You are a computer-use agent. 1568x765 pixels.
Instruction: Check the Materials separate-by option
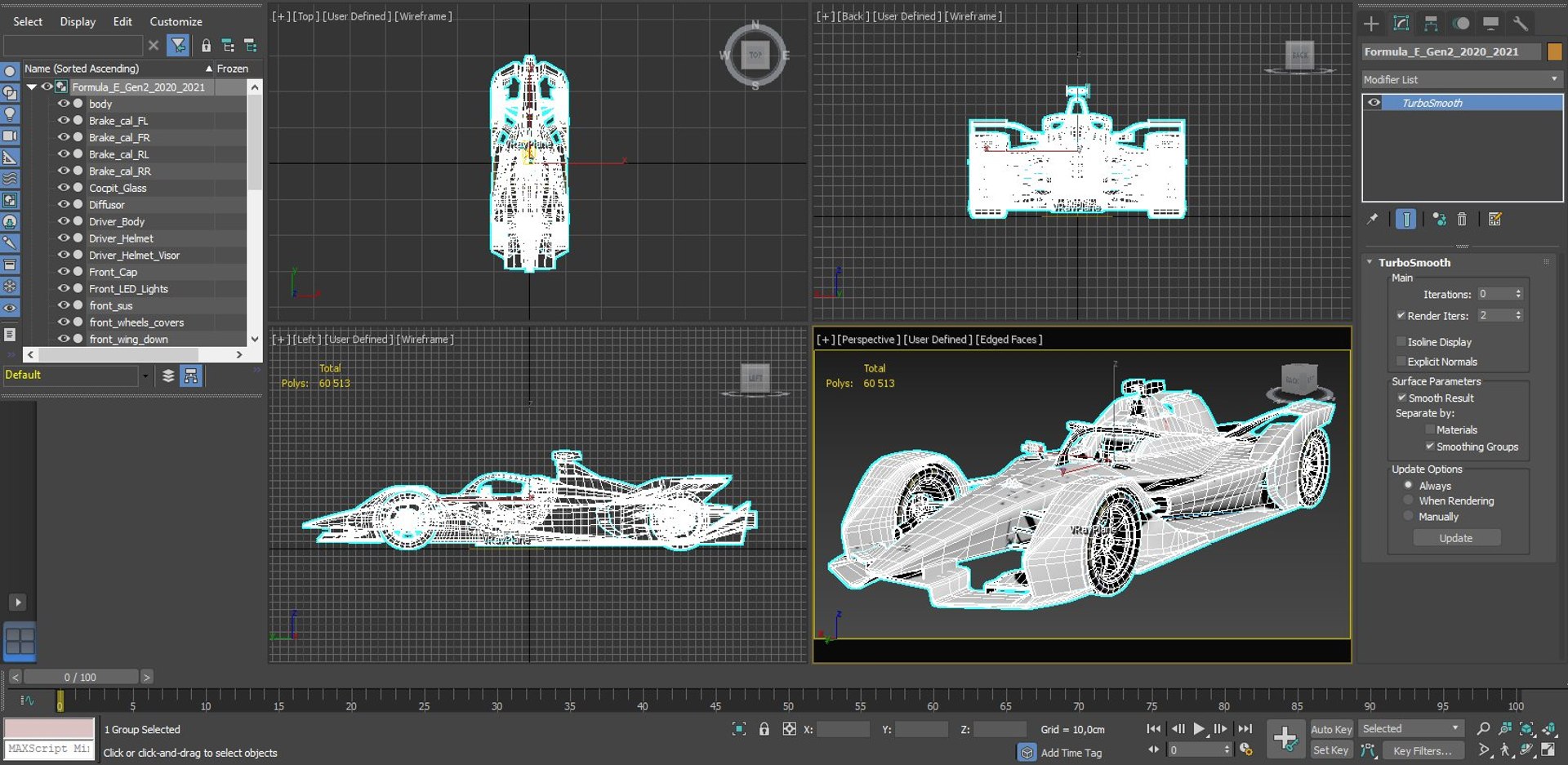click(1430, 429)
